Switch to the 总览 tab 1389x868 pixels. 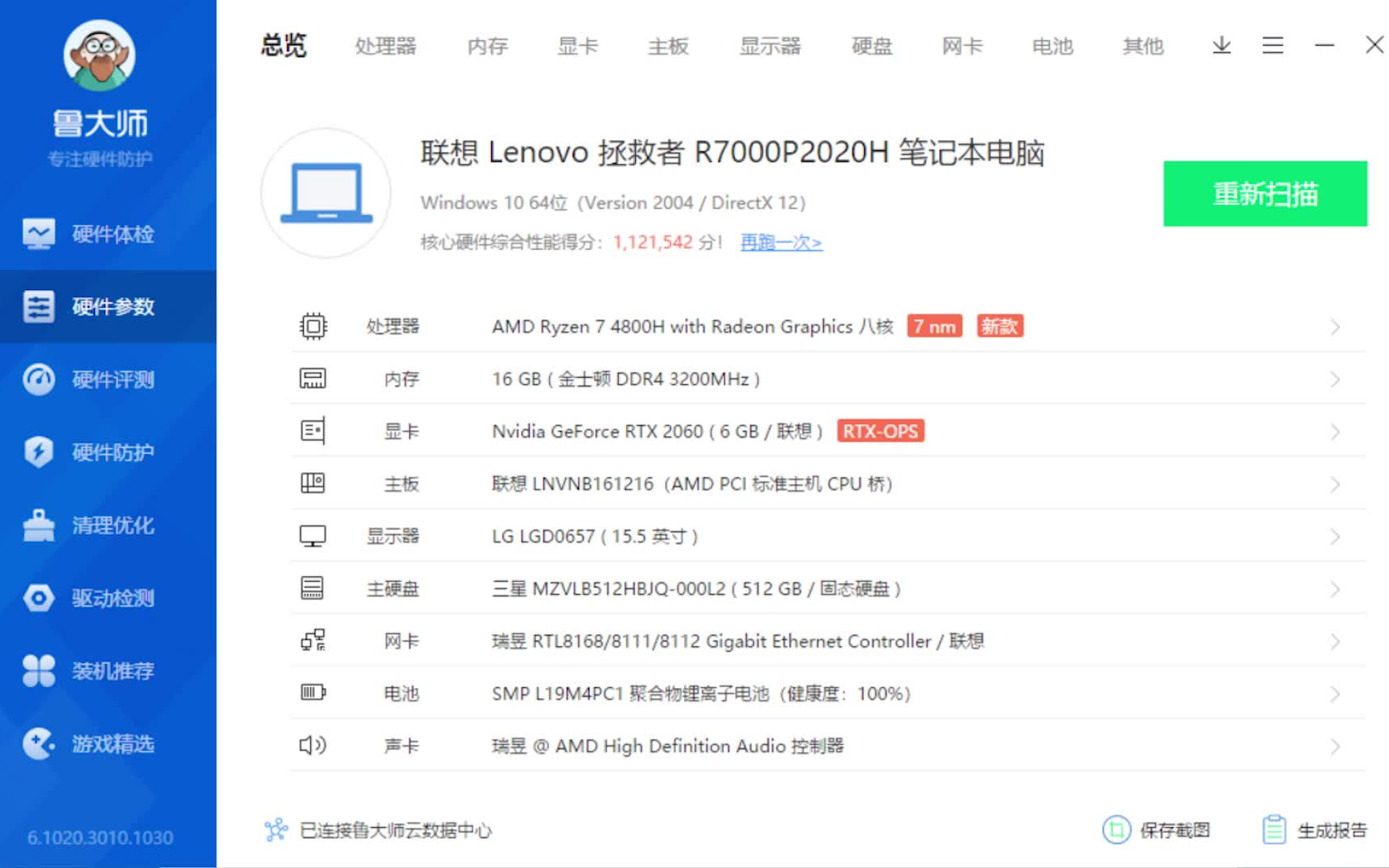click(x=284, y=45)
